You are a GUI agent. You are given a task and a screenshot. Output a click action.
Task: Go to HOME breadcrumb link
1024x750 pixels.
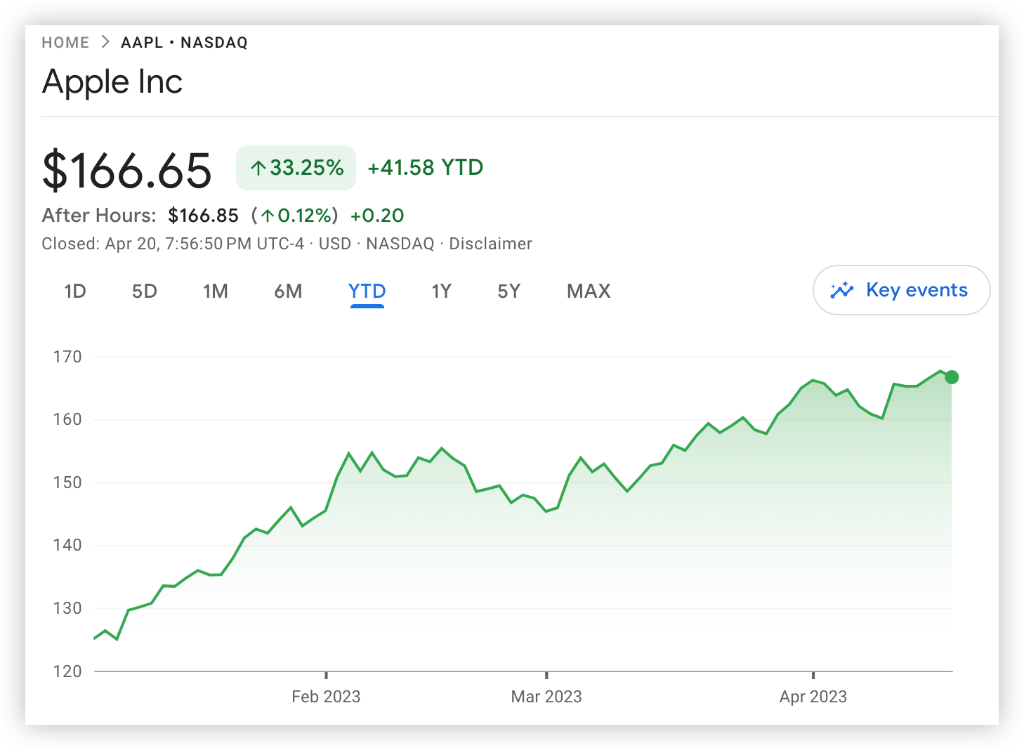click(x=65, y=43)
